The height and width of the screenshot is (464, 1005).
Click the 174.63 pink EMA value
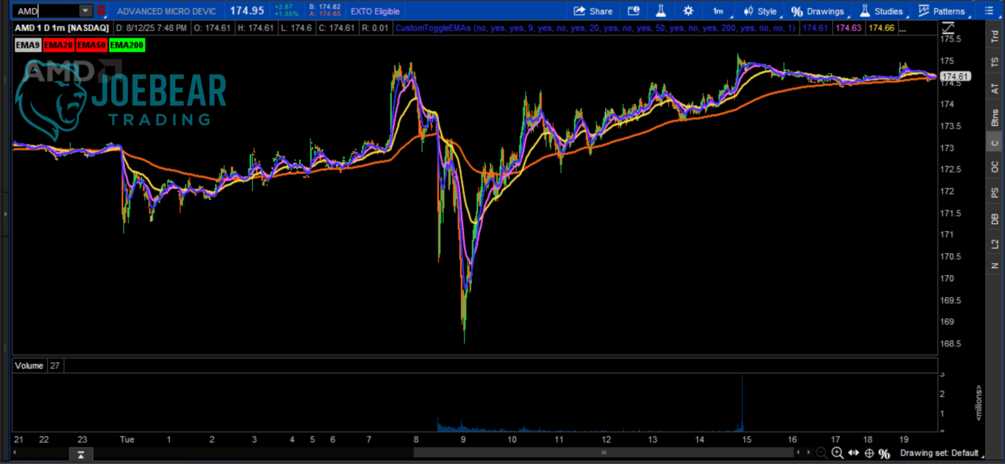tap(847, 29)
